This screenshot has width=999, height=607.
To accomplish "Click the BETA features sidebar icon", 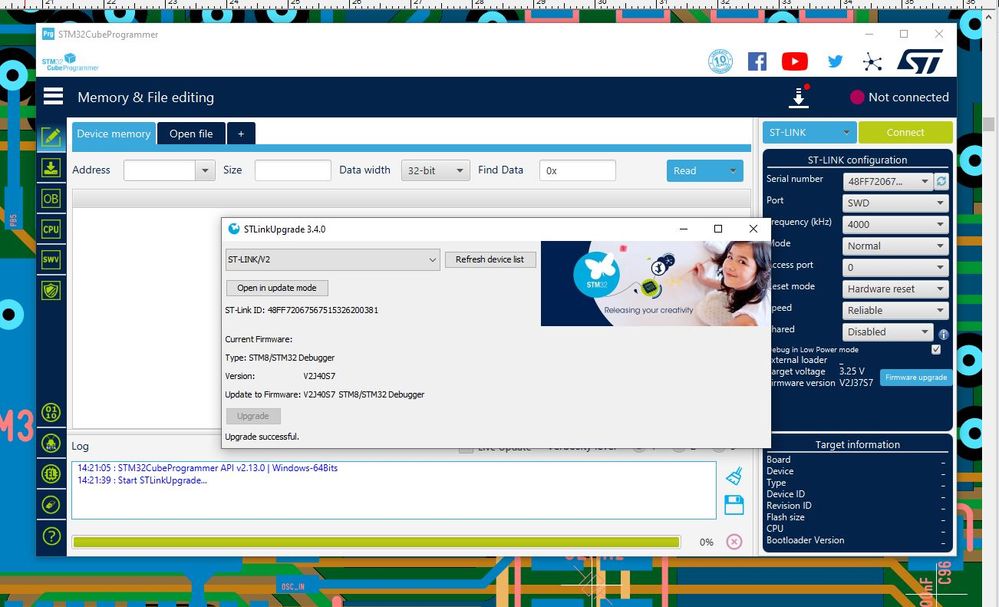I will pos(51,443).
